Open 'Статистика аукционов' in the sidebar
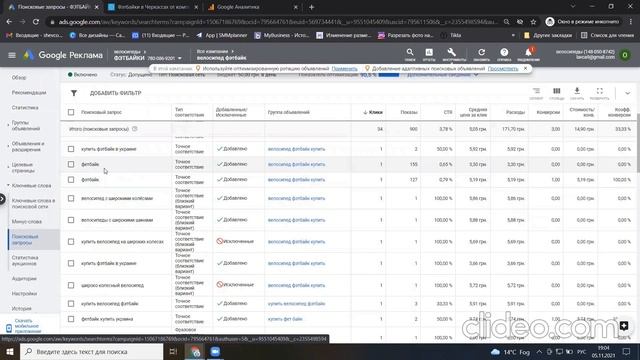Screen dimensions: 640x360 pyautogui.click(x=25, y=260)
